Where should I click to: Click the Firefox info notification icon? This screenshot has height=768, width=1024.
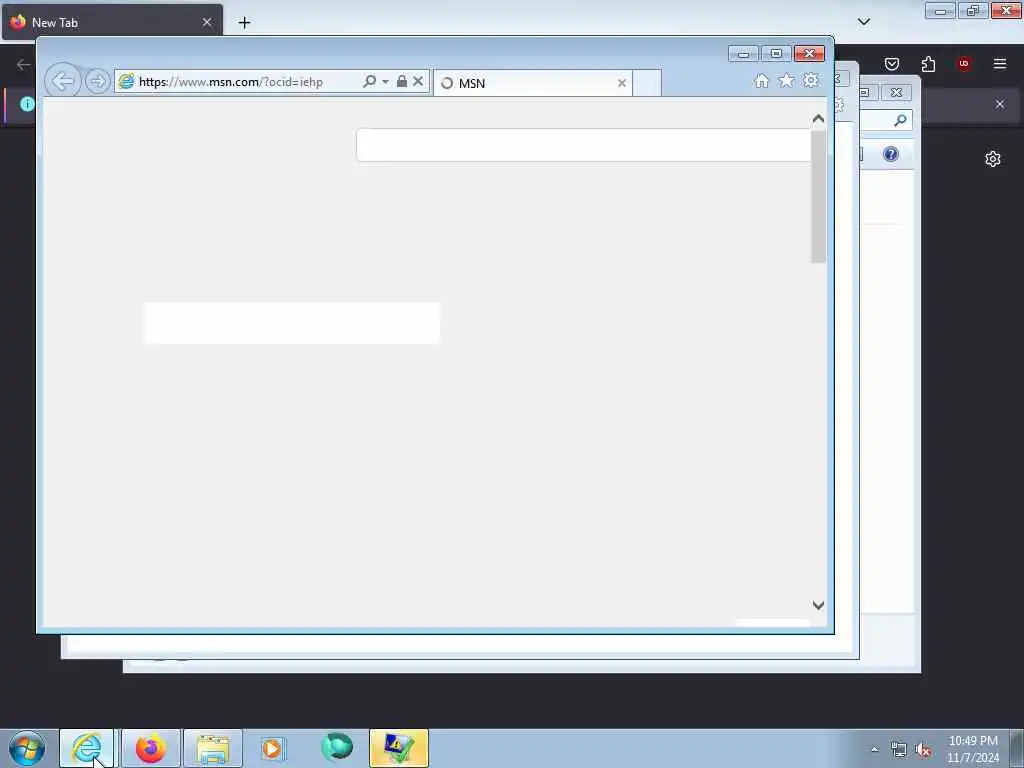pyautogui.click(x=27, y=104)
